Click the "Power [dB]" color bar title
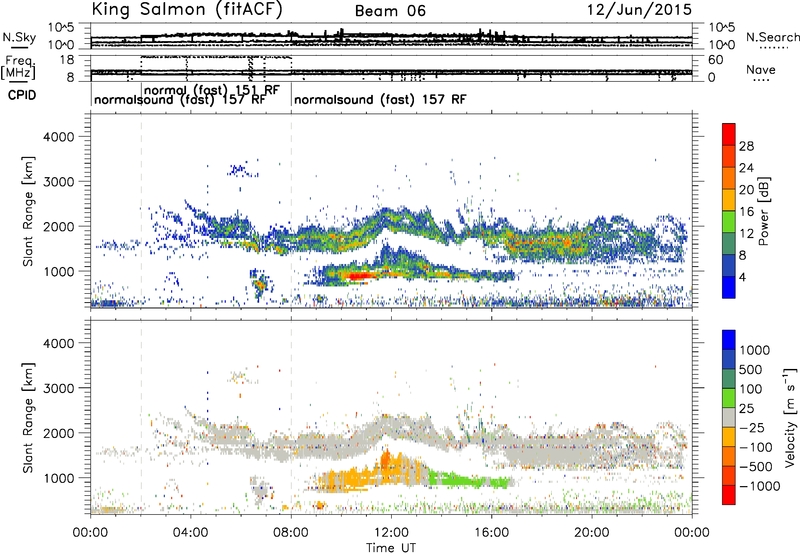 point(763,211)
